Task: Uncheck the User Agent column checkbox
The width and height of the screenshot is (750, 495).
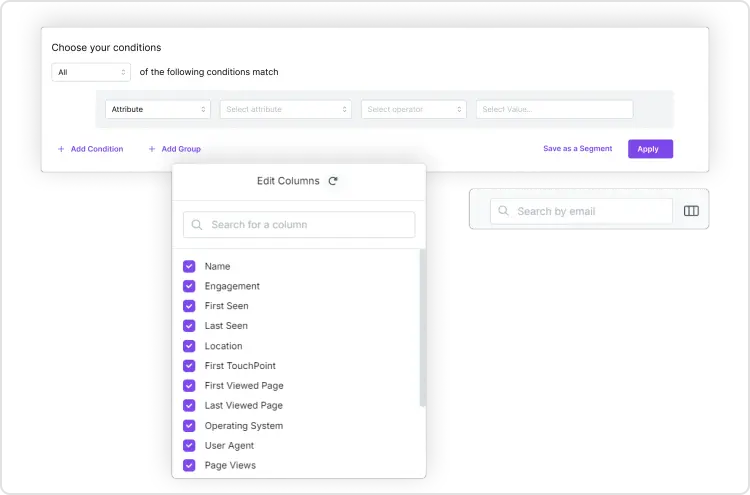Action: (189, 445)
